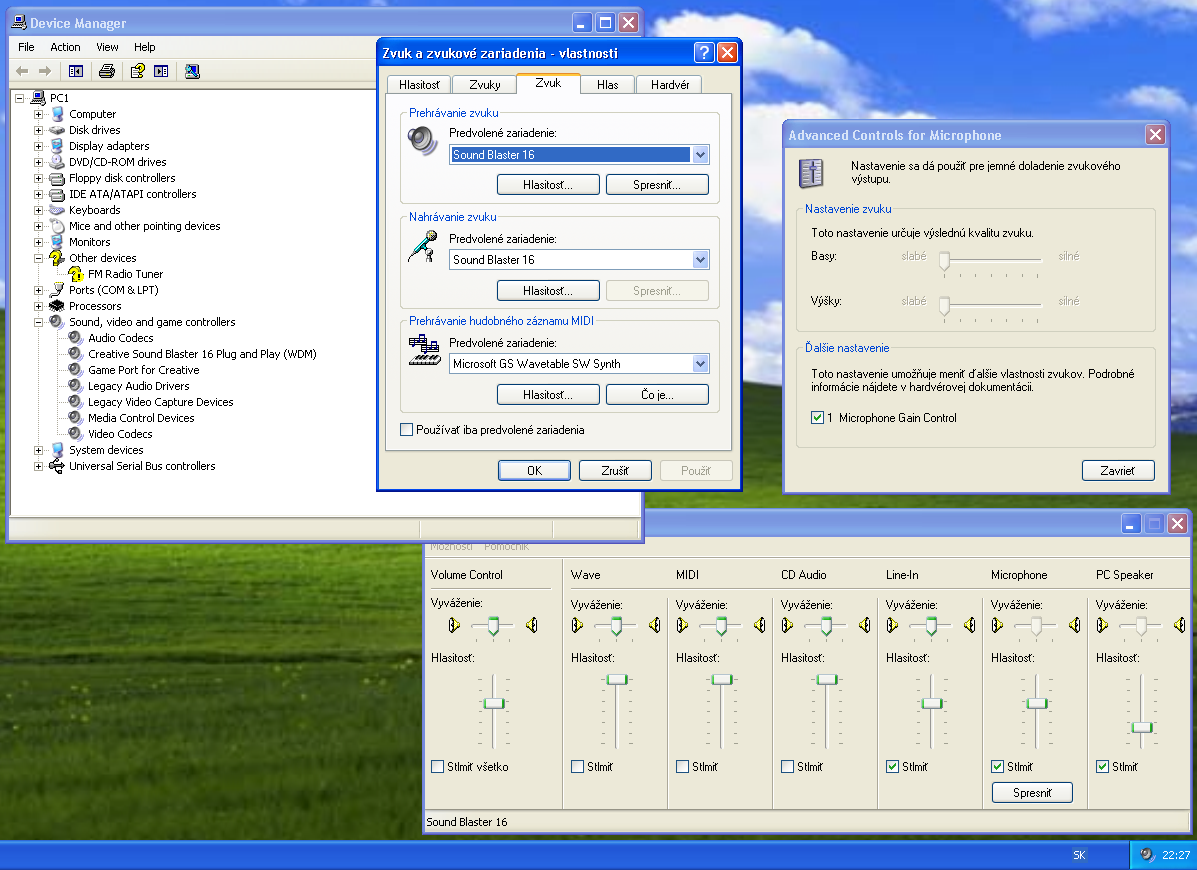Click the Wave volume slider handle

pos(617,679)
